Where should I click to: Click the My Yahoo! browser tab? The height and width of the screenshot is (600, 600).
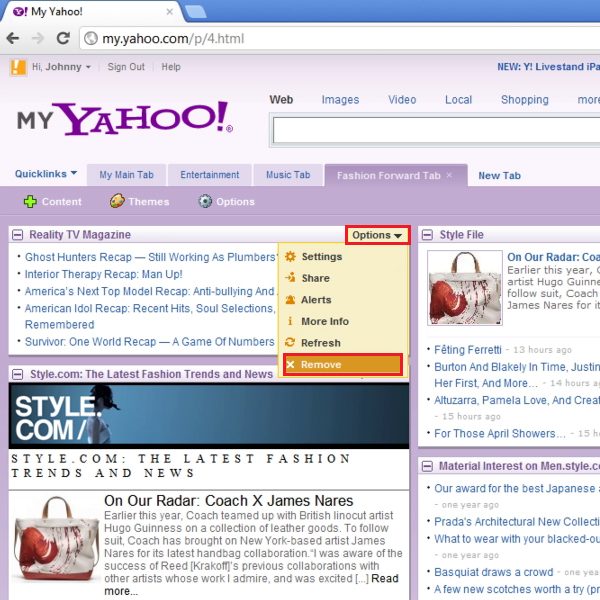[92, 11]
